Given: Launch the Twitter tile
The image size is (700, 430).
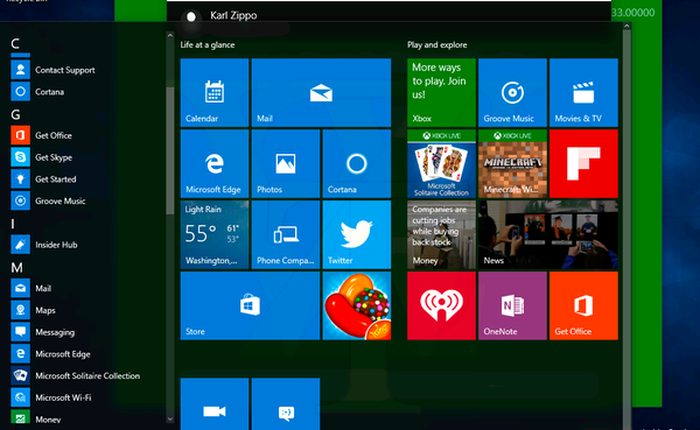Looking at the screenshot, I should point(356,234).
